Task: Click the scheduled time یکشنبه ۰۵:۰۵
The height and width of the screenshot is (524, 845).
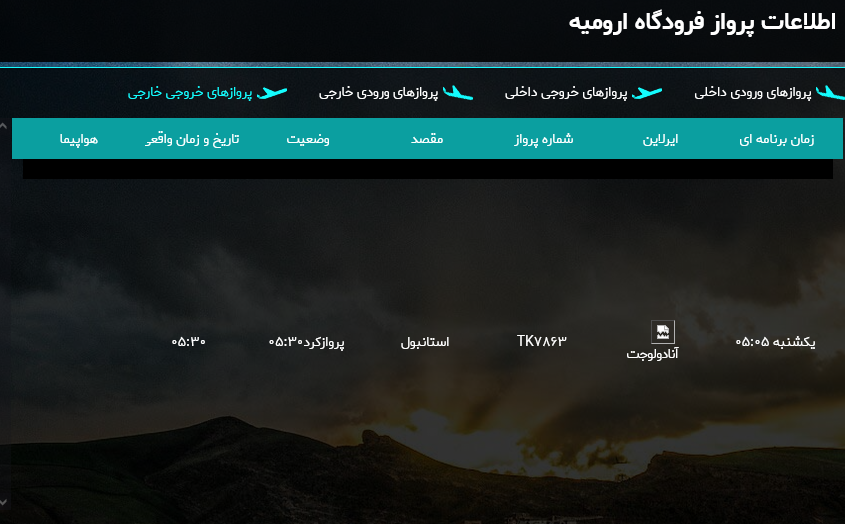Action: [x=775, y=342]
